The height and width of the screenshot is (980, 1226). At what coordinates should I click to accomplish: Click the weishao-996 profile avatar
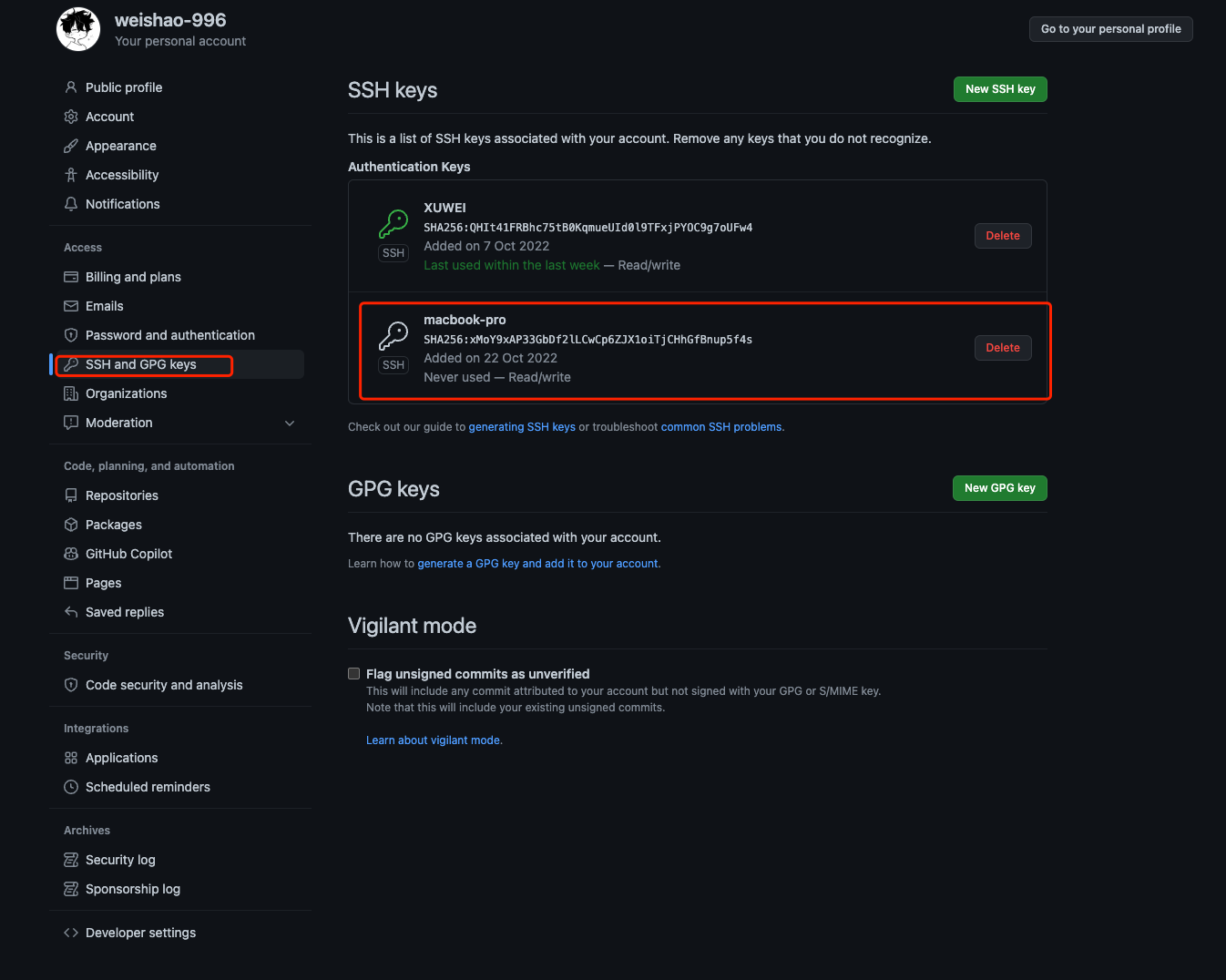[78, 29]
